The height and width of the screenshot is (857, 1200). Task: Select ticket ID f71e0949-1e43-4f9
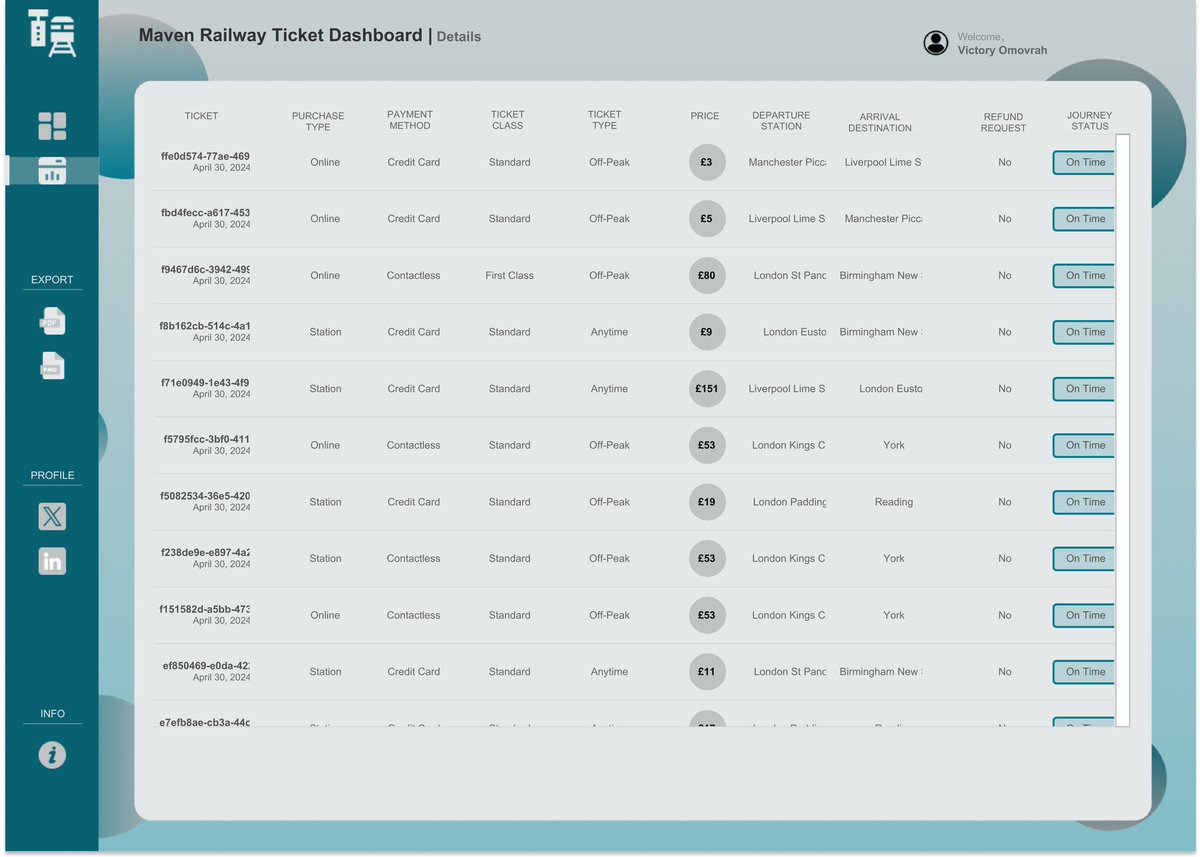point(205,383)
